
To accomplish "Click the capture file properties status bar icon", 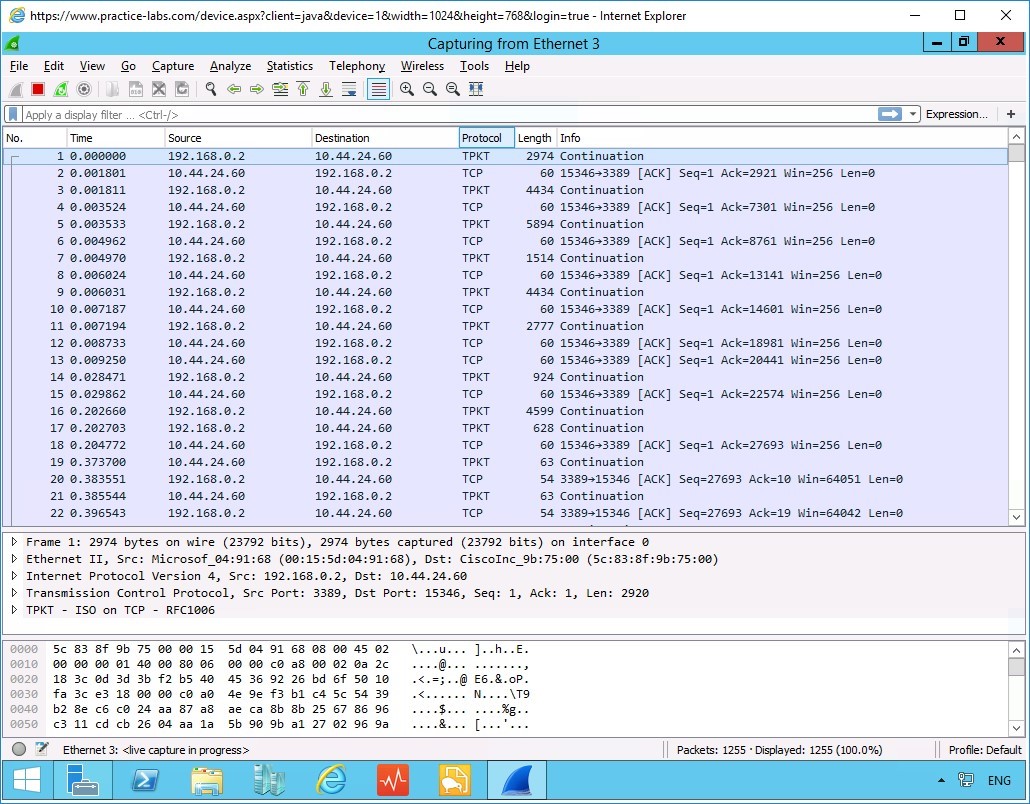I will point(42,749).
